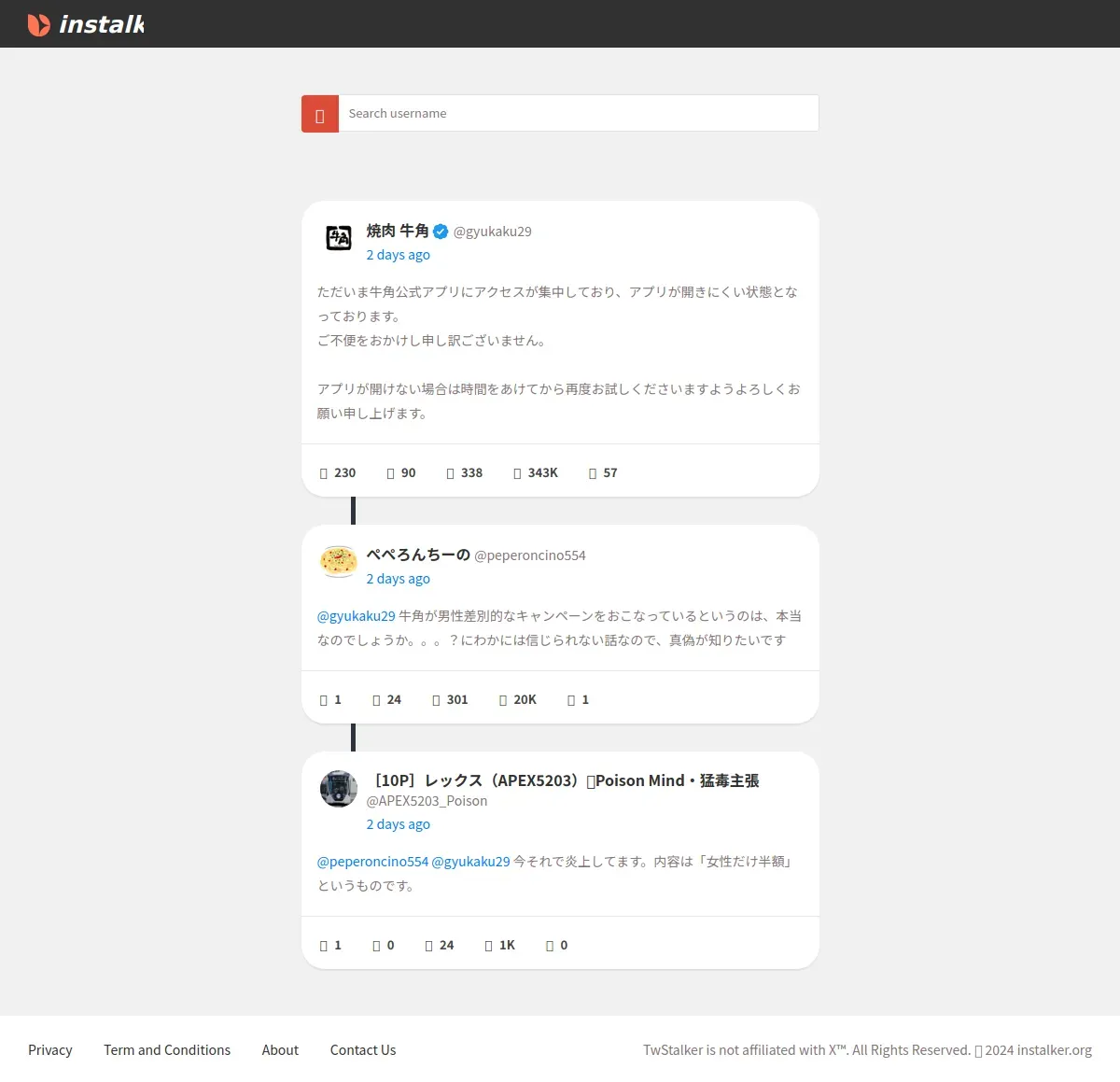1120x1082 pixels.
Task: Open the [10P] レックス display name
Action: 563,780
